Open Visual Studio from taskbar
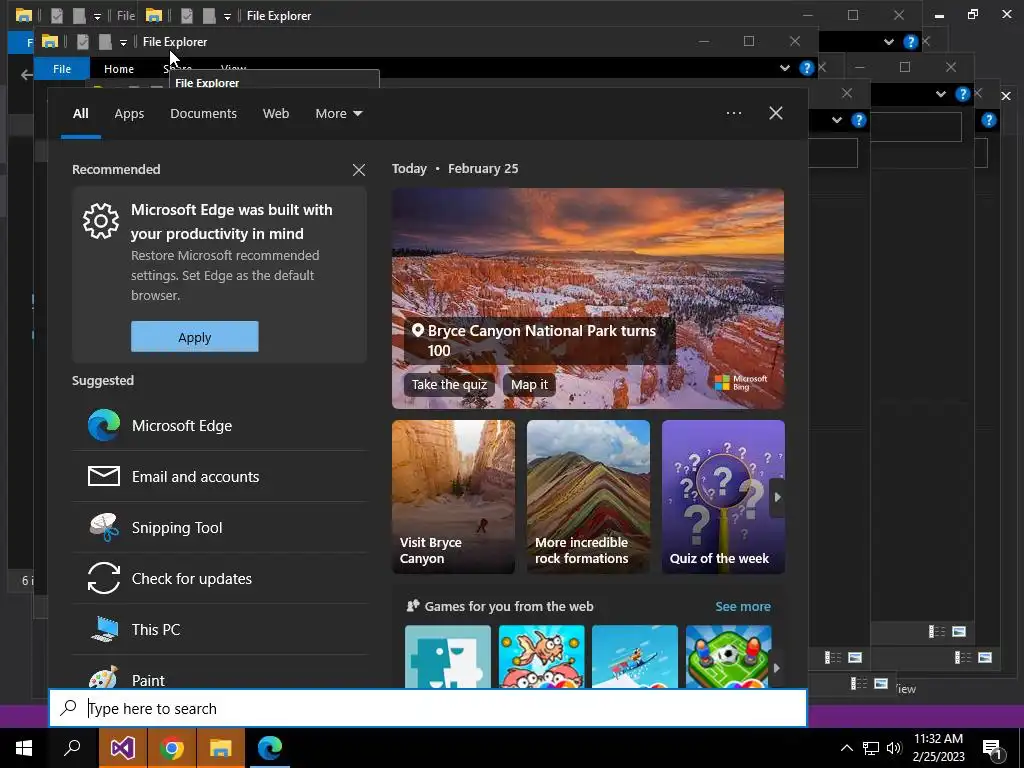 click(122, 748)
